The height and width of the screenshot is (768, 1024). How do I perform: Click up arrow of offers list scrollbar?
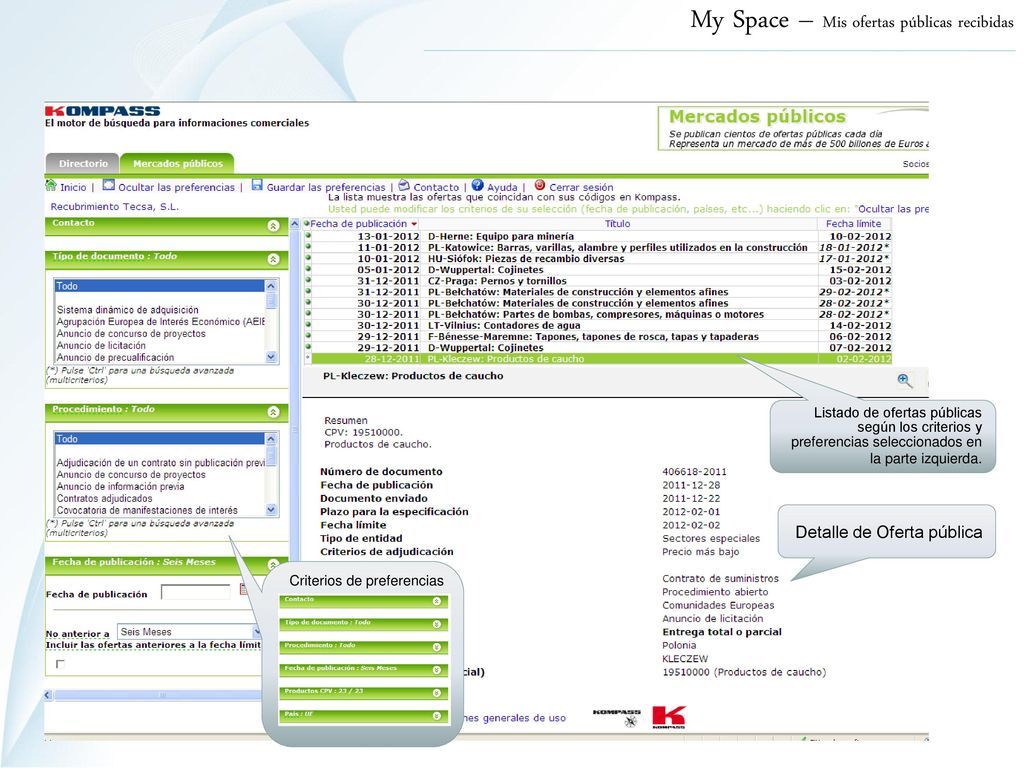pos(295,224)
